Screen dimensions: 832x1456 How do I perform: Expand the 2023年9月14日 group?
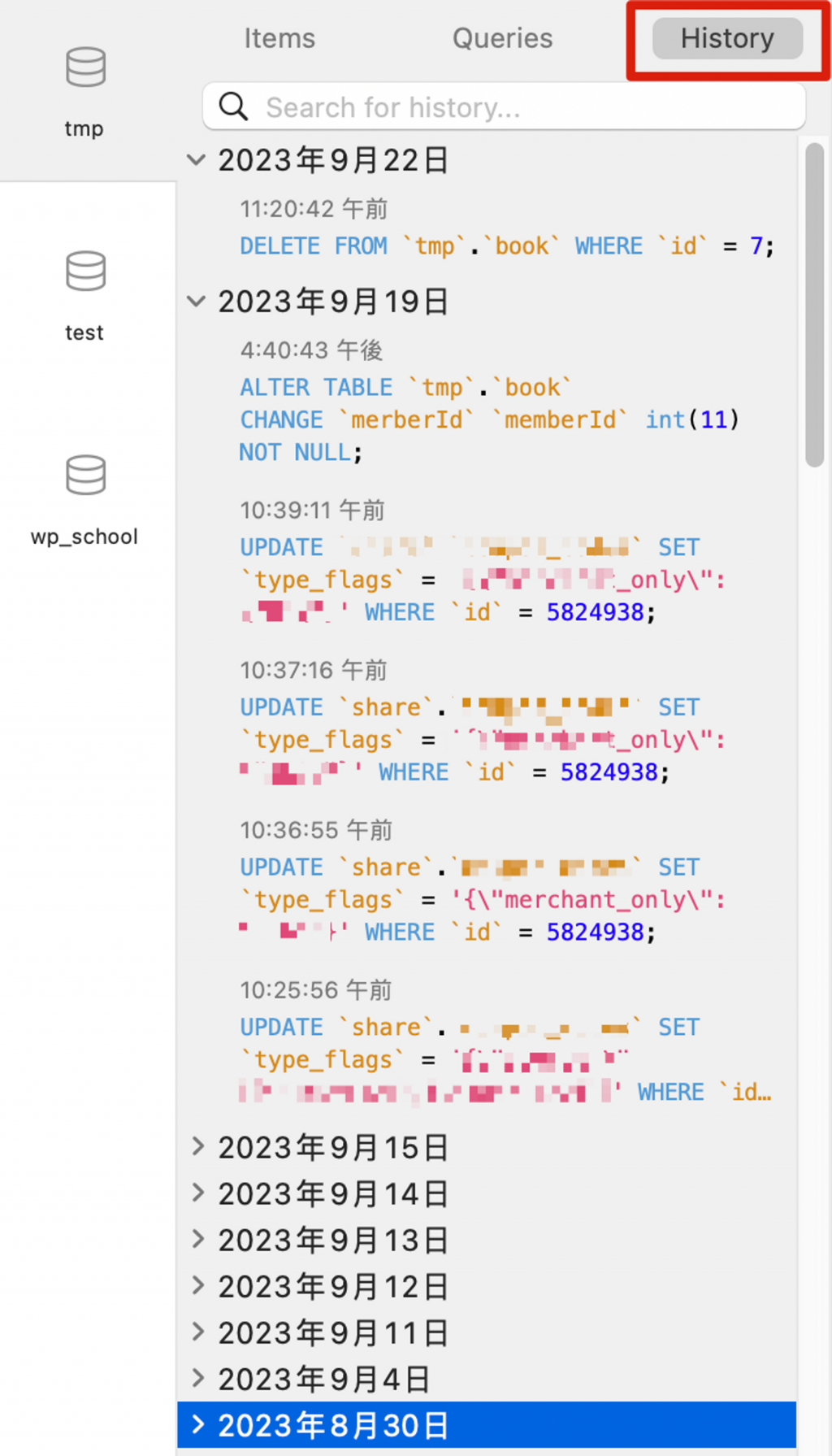(197, 1193)
